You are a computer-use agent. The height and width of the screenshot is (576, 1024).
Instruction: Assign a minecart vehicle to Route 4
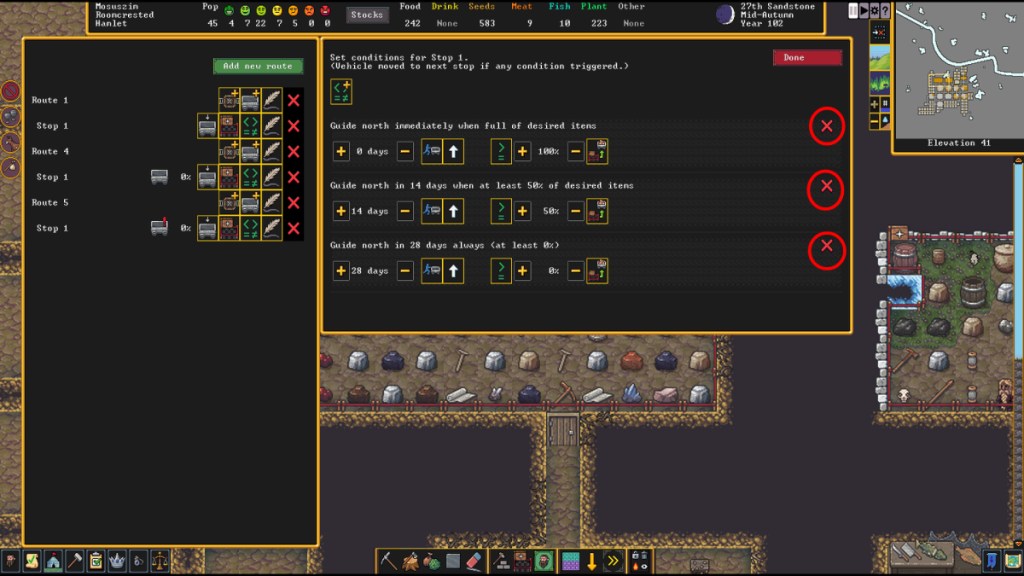250,152
